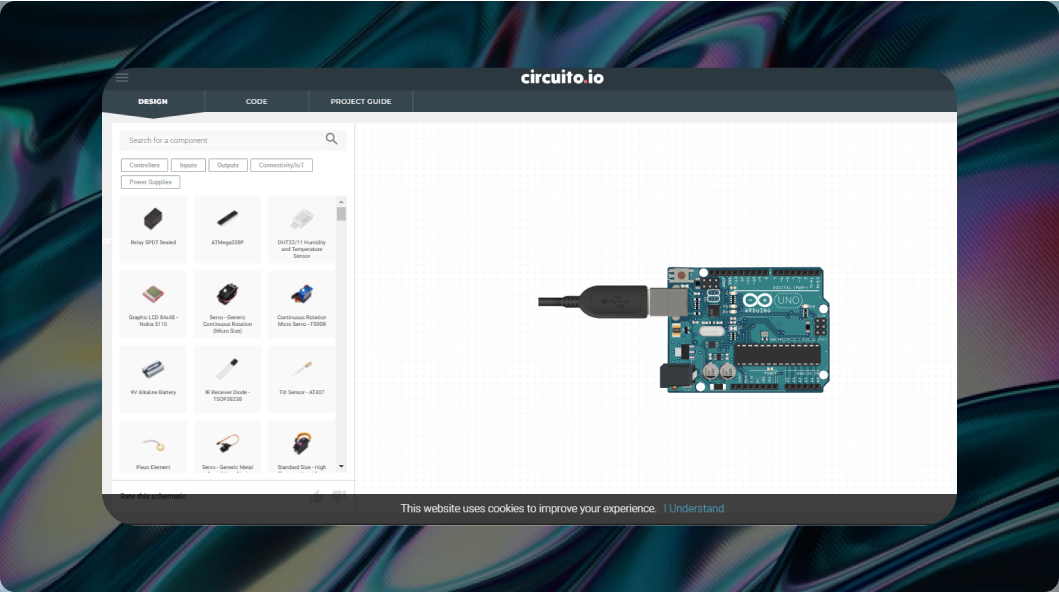Screen dimensions: 1059x592
Task: Add the 9V Alkaline Battery component
Action: (x=153, y=379)
